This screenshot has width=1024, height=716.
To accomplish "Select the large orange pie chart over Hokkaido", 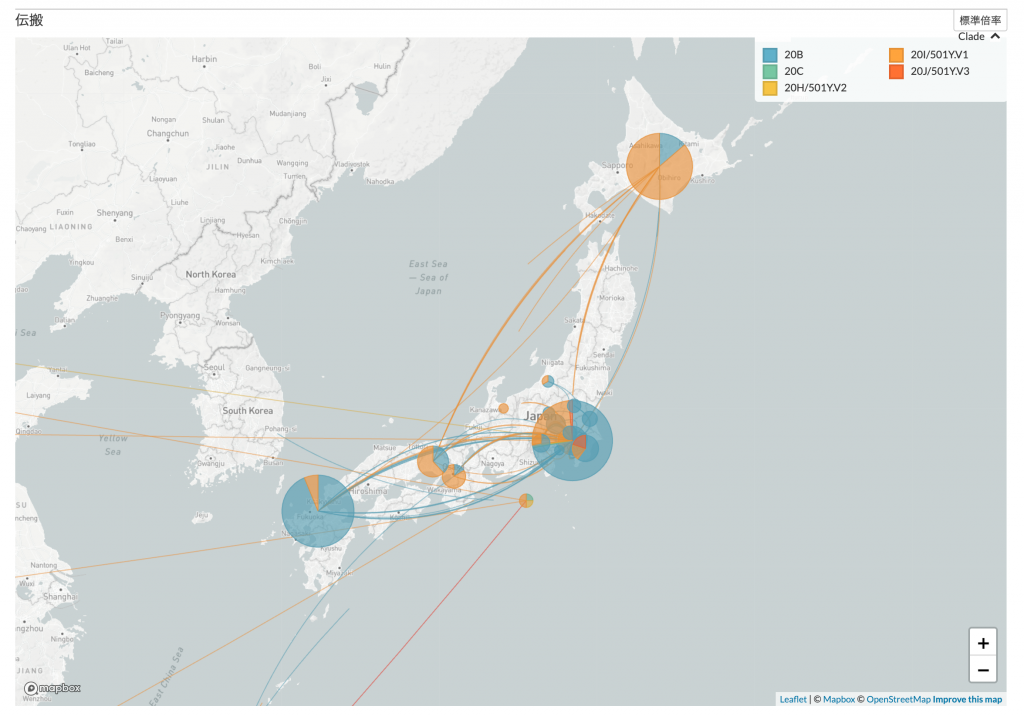I will pos(660,166).
